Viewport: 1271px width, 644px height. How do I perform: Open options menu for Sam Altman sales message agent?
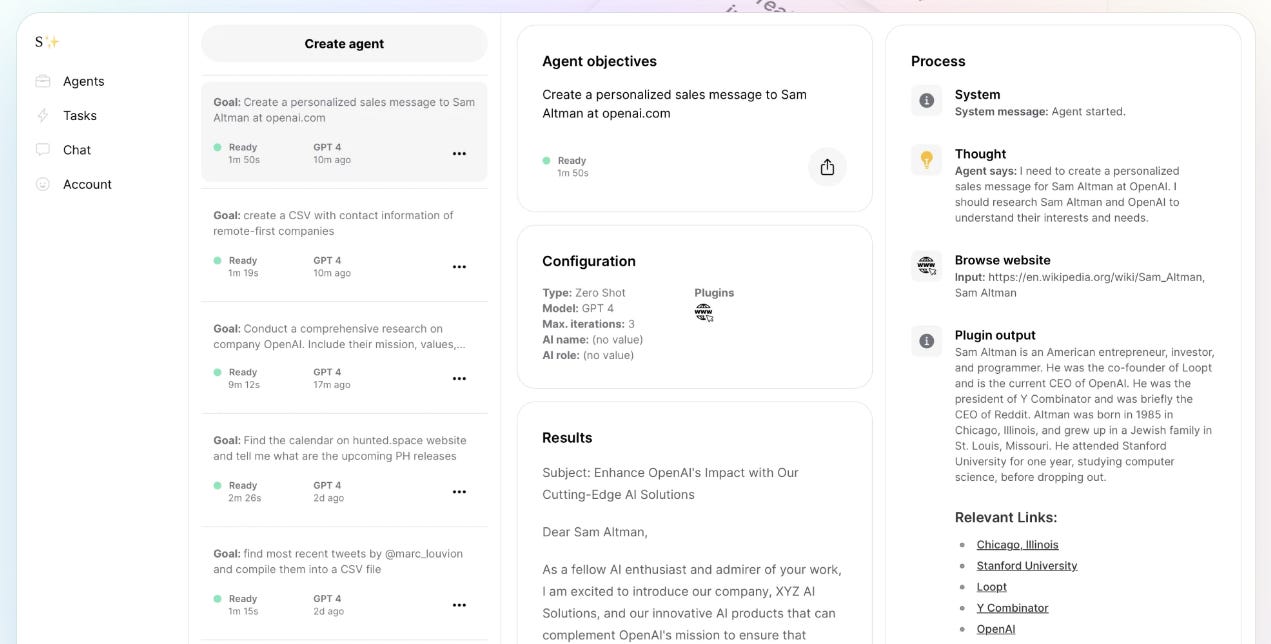459,154
